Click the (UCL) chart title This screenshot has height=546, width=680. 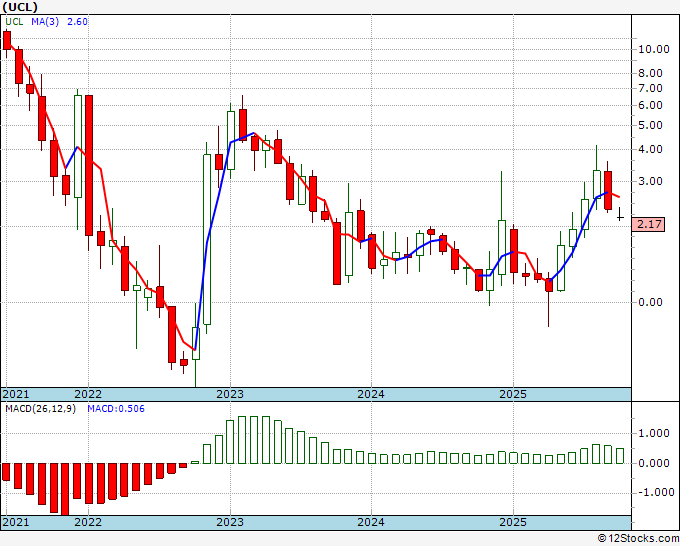pyautogui.click(x=20, y=7)
